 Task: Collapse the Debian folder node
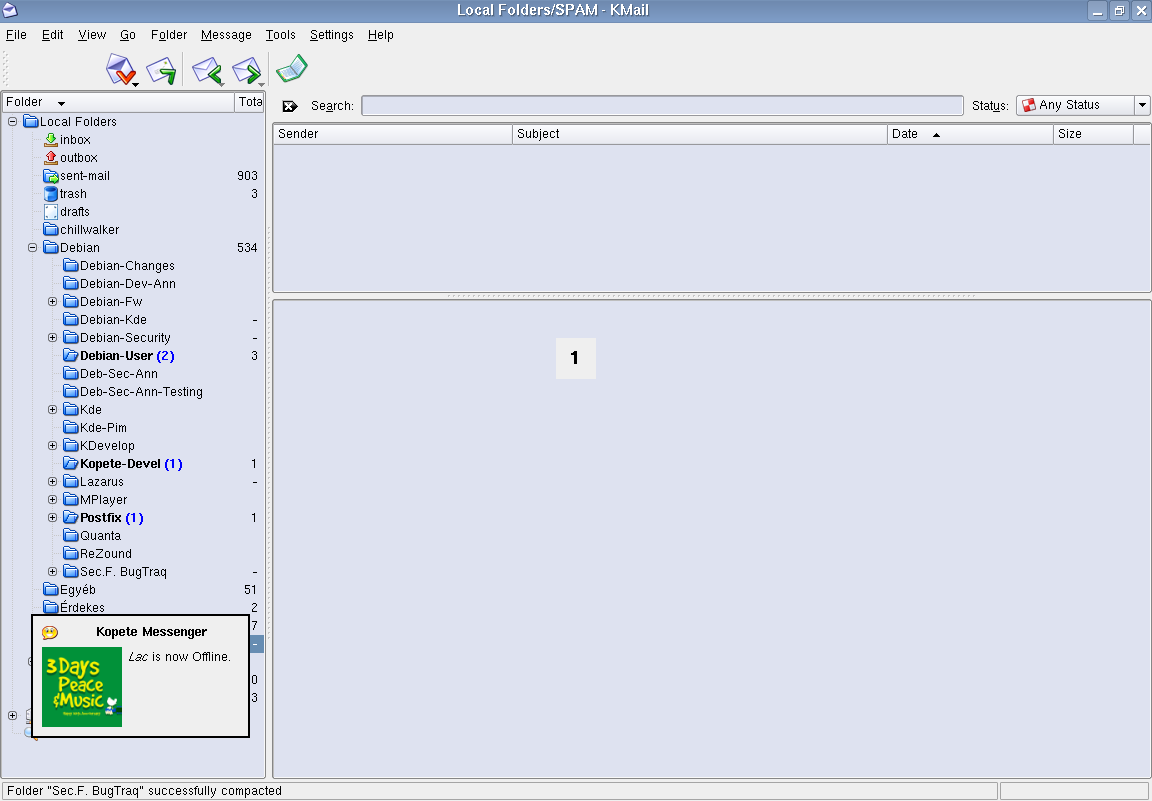pyautogui.click(x=32, y=248)
